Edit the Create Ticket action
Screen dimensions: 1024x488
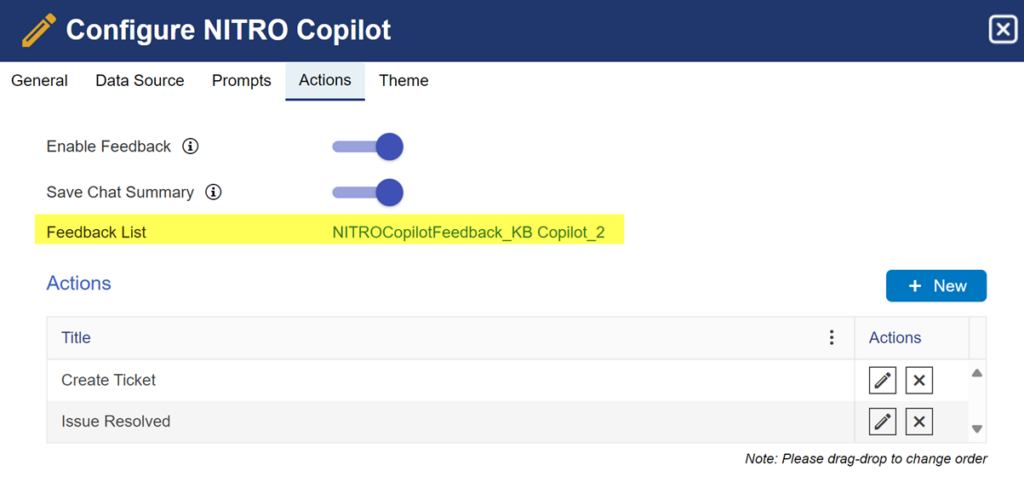point(882,380)
